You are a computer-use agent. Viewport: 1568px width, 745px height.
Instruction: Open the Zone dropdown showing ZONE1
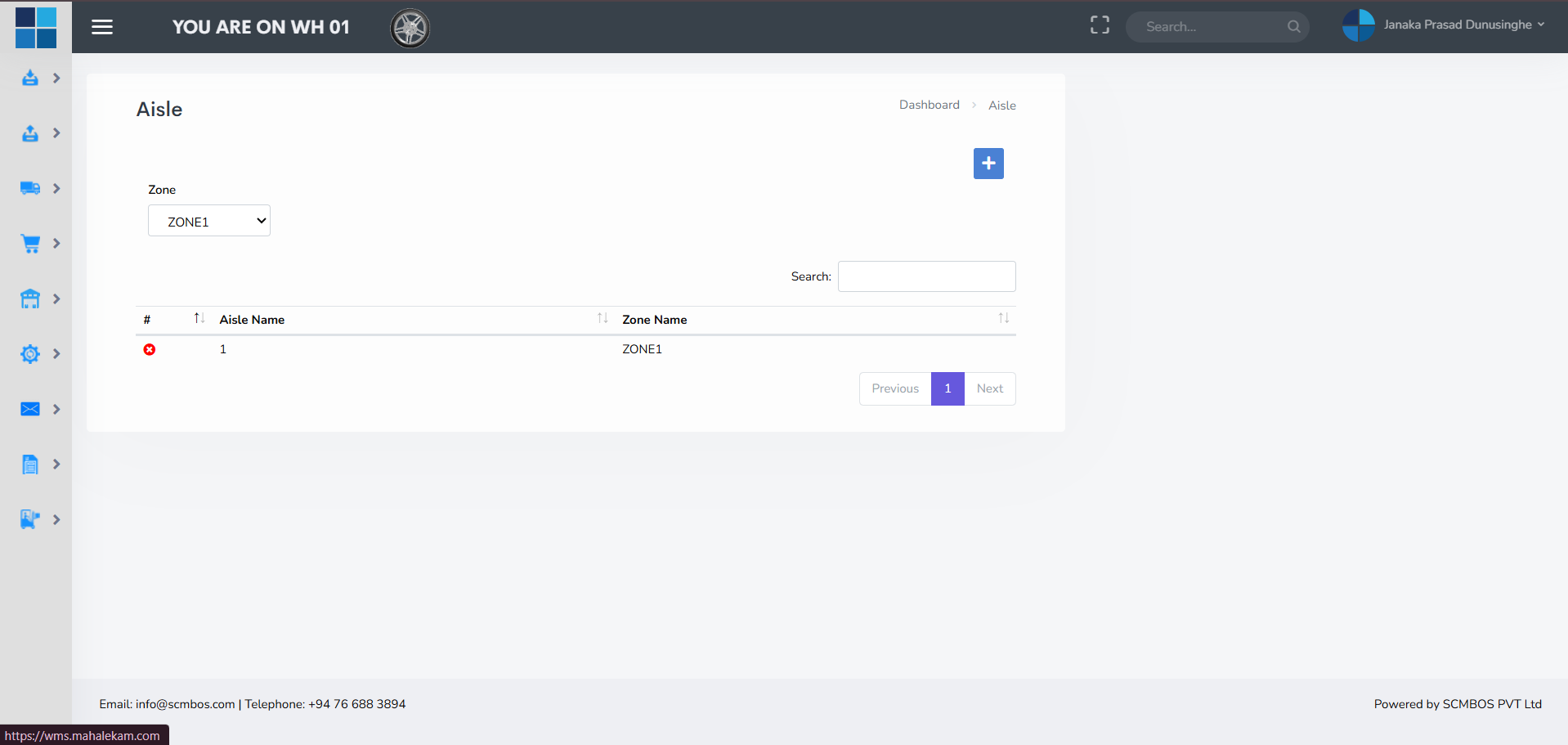[x=209, y=221]
